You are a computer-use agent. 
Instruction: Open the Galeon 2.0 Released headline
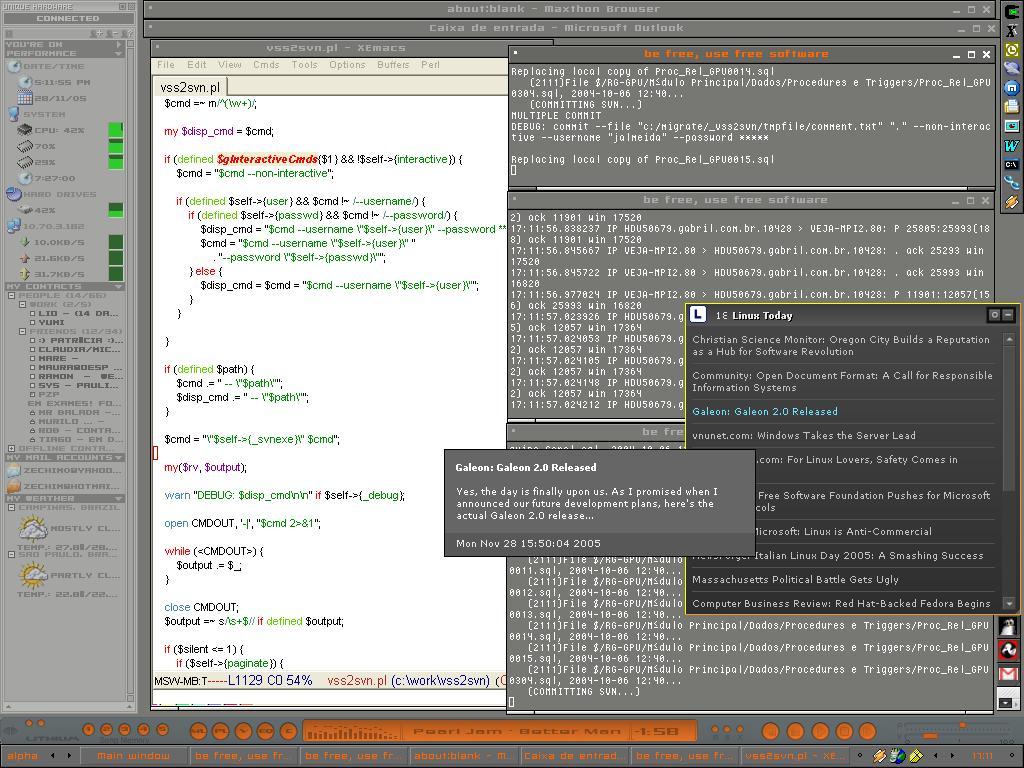pyautogui.click(x=765, y=411)
